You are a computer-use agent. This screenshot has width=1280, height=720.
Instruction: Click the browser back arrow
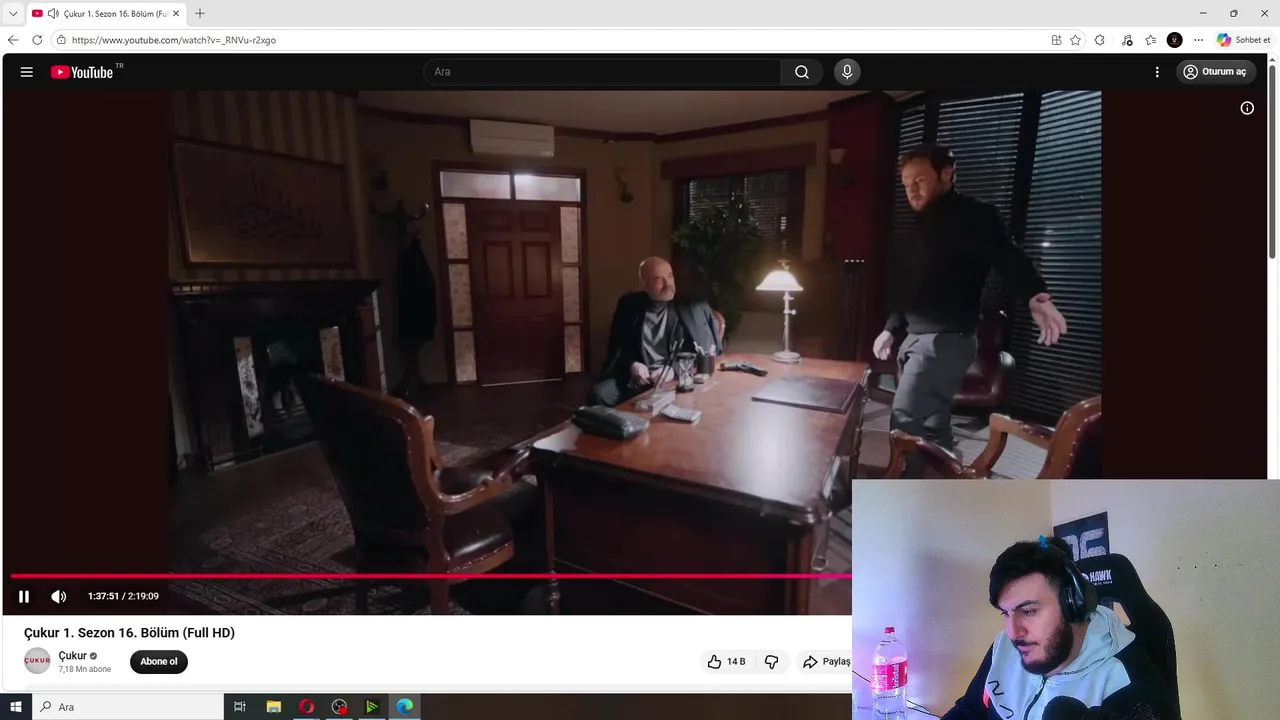(x=13, y=40)
